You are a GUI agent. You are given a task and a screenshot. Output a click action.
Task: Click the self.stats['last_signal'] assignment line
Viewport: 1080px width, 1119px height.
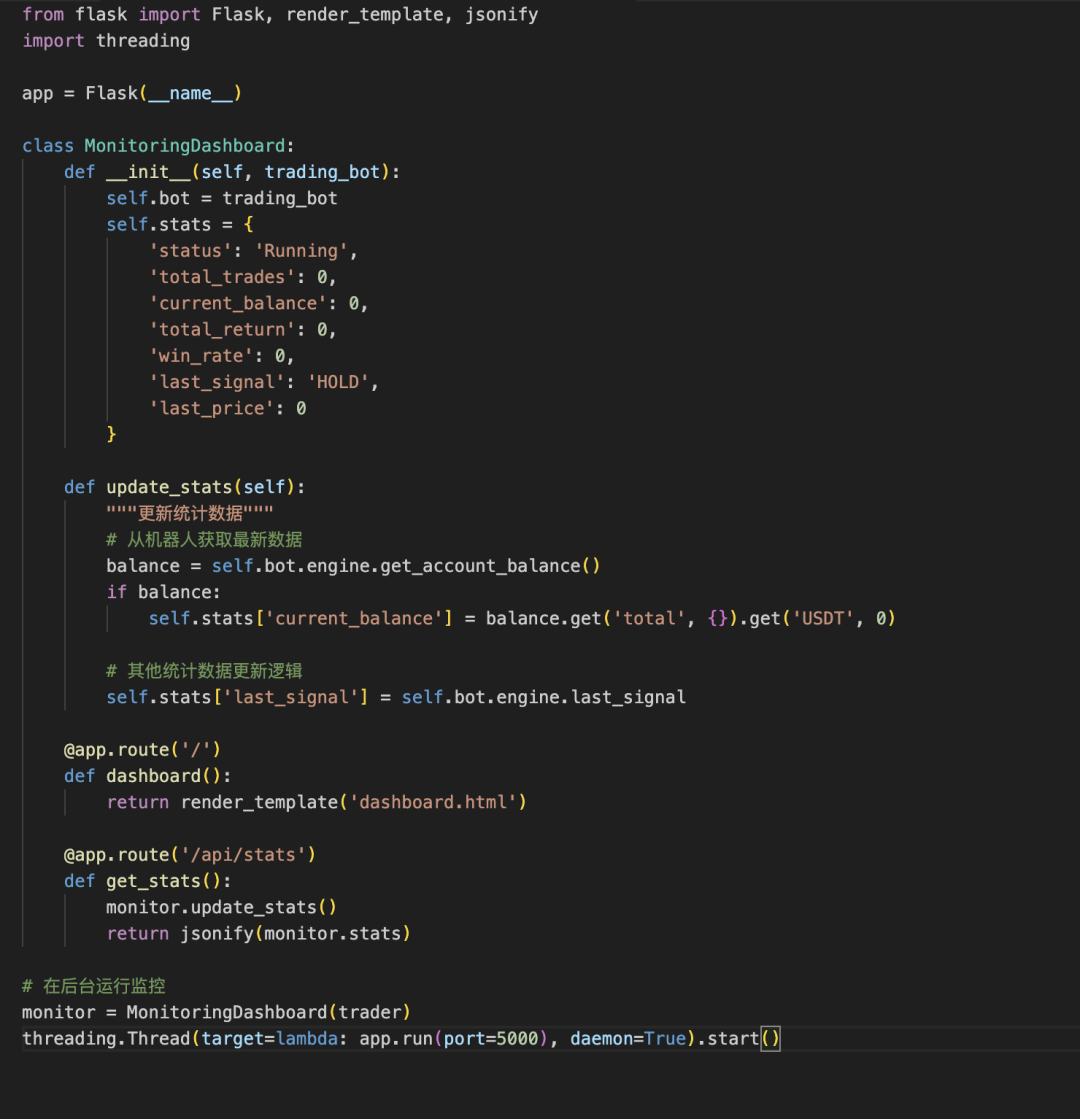396,697
